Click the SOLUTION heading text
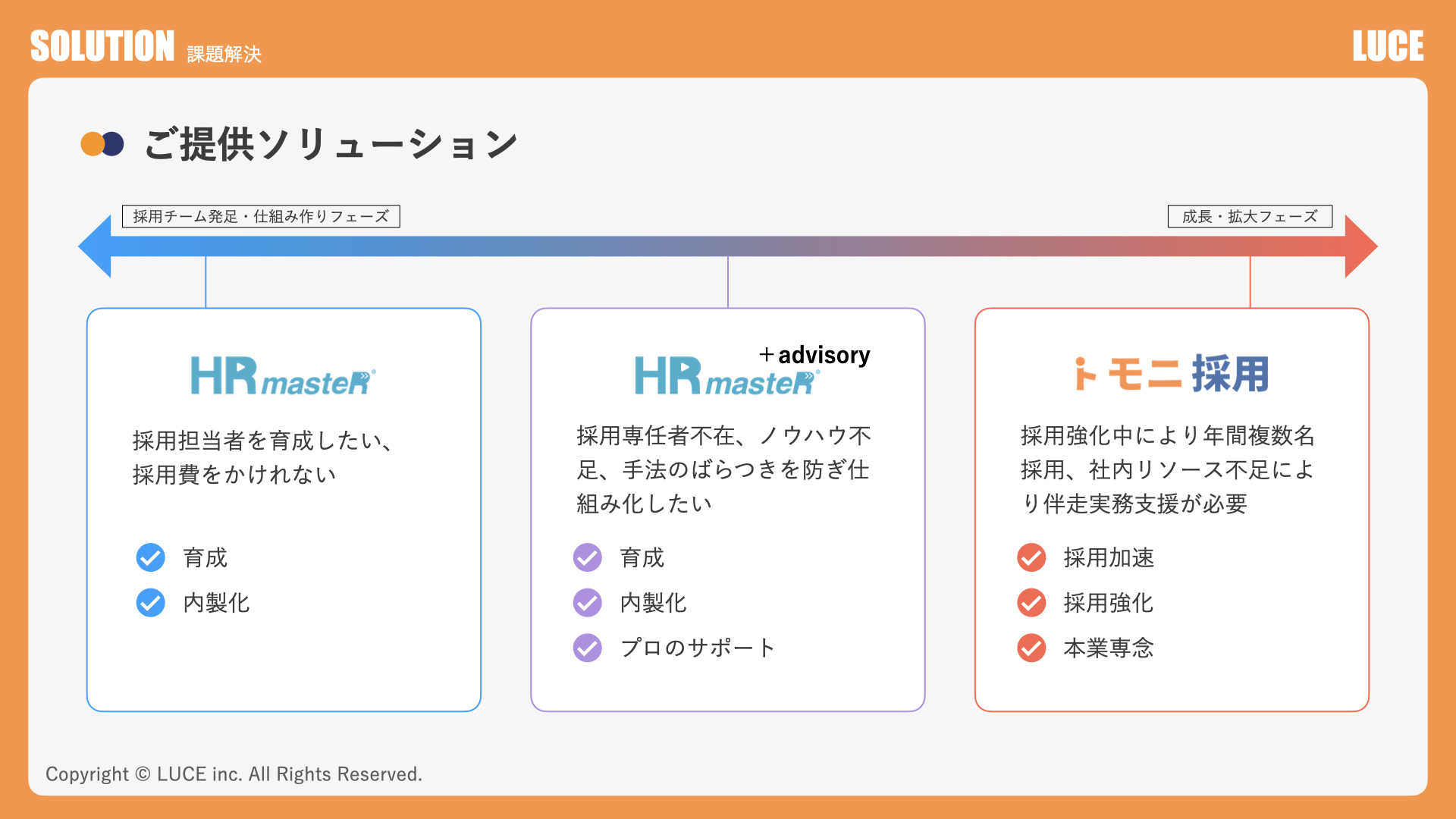Image resolution: width=1456 pixels, height=819 pixels. click(102, 46)
